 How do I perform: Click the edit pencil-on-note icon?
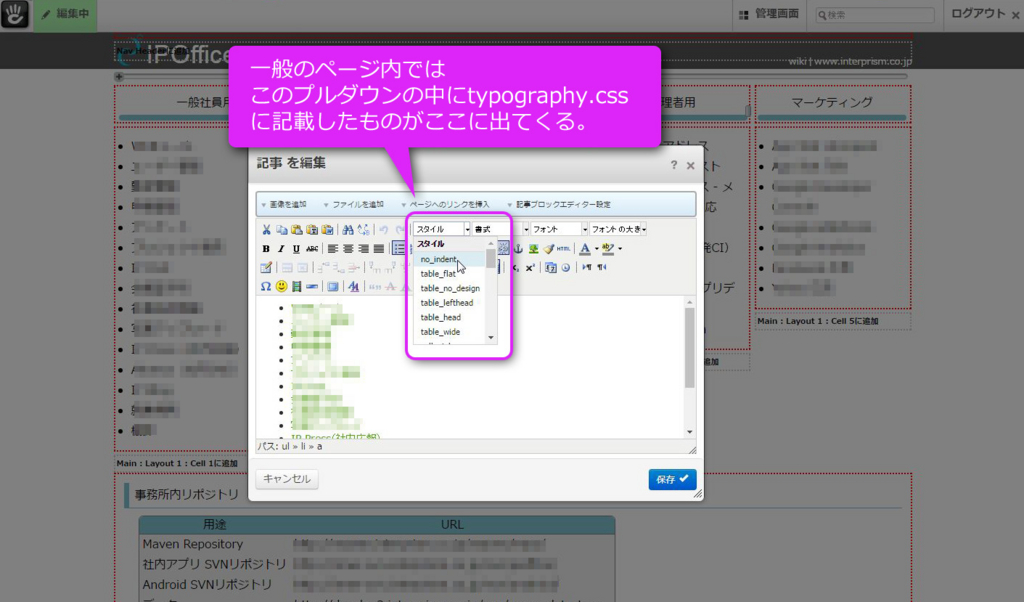(266, 268)
